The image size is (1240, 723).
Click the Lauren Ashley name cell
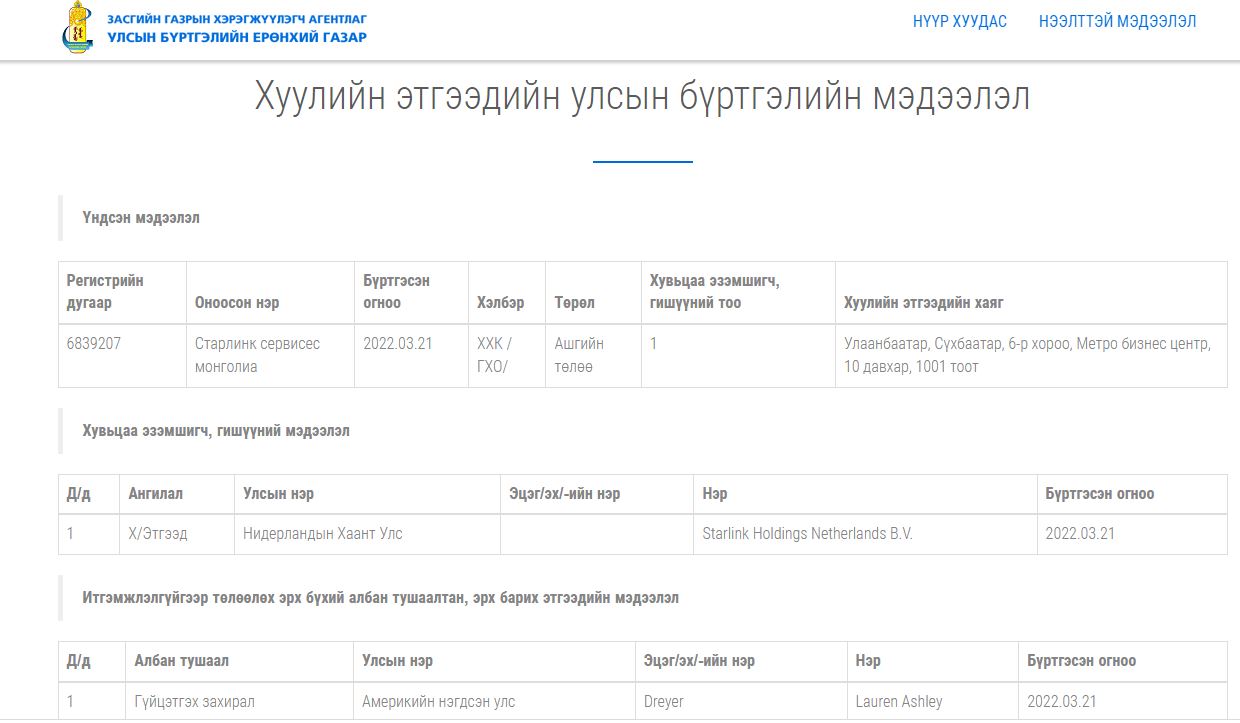pyautogui.click(x=898, y=701)
